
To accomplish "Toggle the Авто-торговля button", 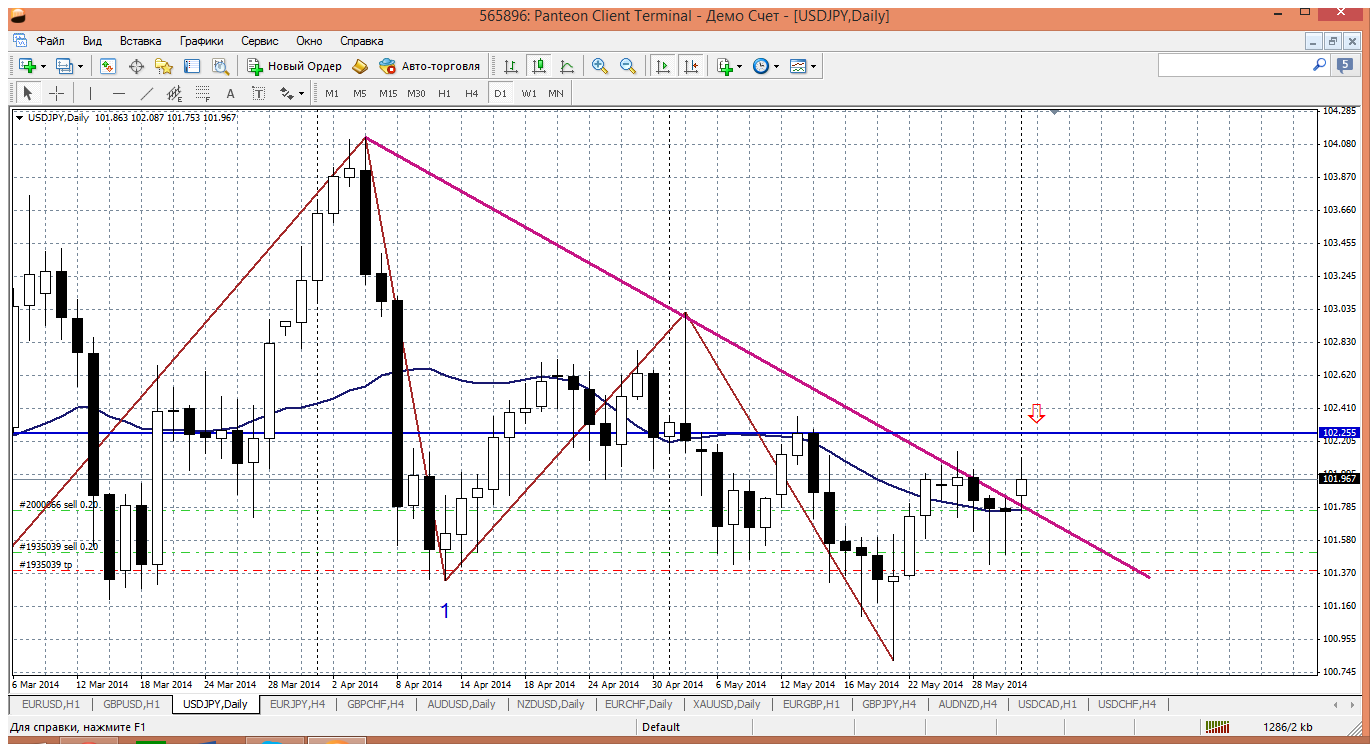I will [430, 66].
